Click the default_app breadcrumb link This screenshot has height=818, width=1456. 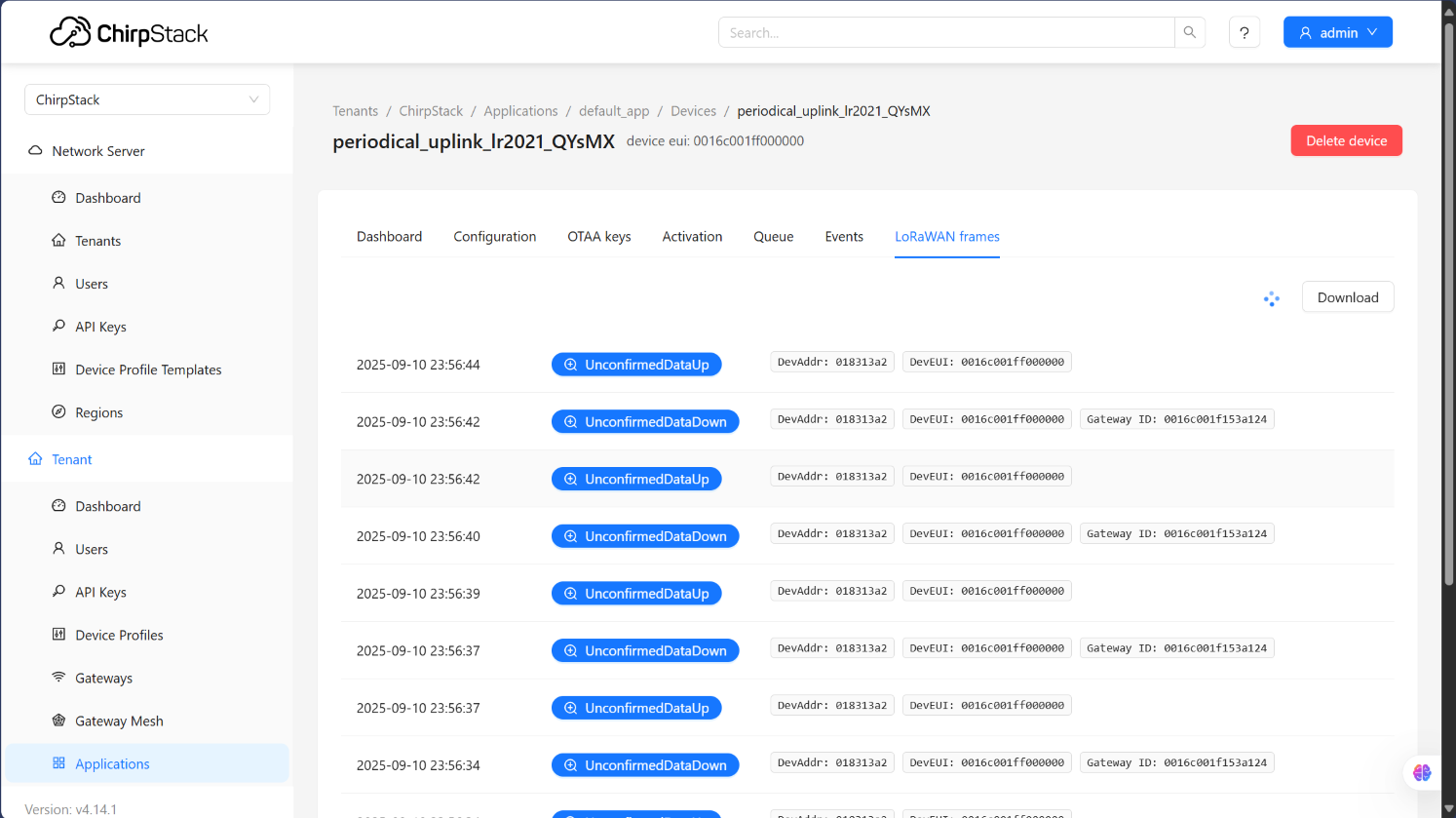point(614,111)
